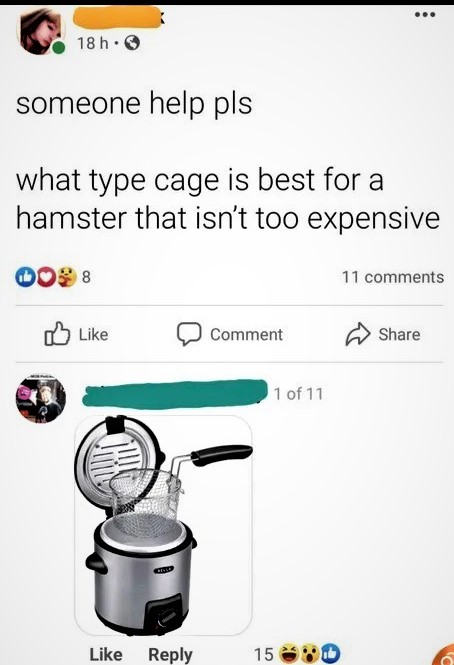
Task: Click the care hug reaction emoji
Action: 66,277
